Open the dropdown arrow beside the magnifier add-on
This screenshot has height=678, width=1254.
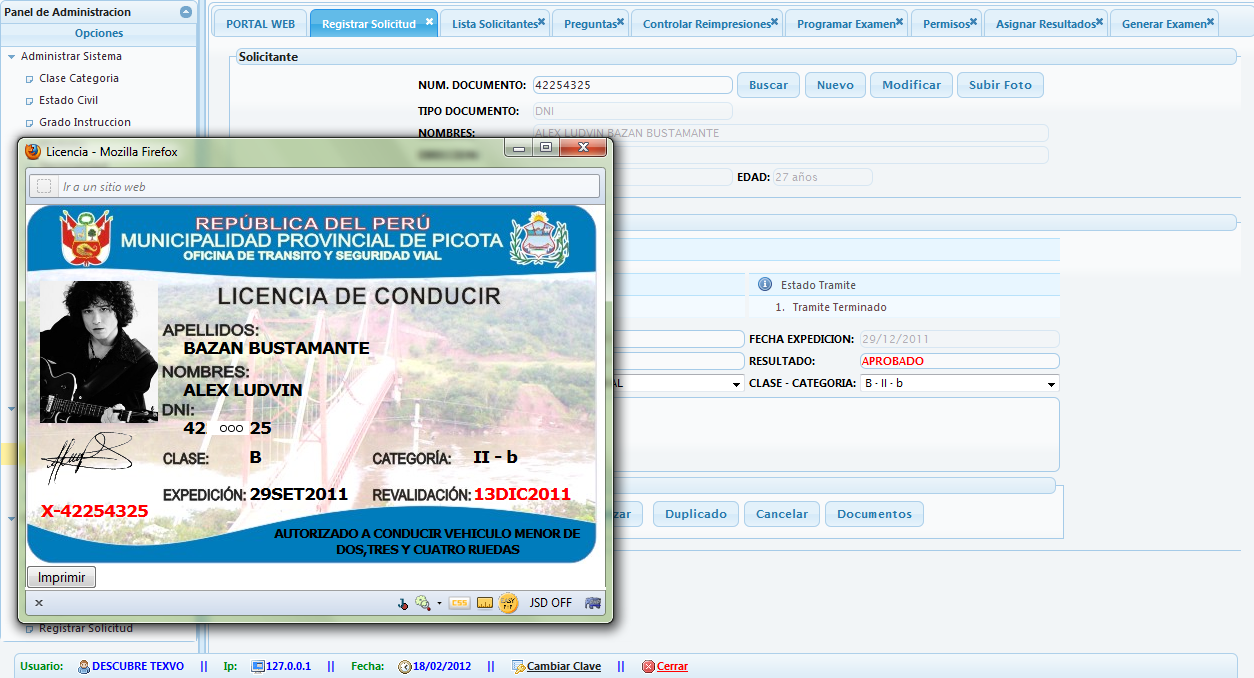(439, 604)
